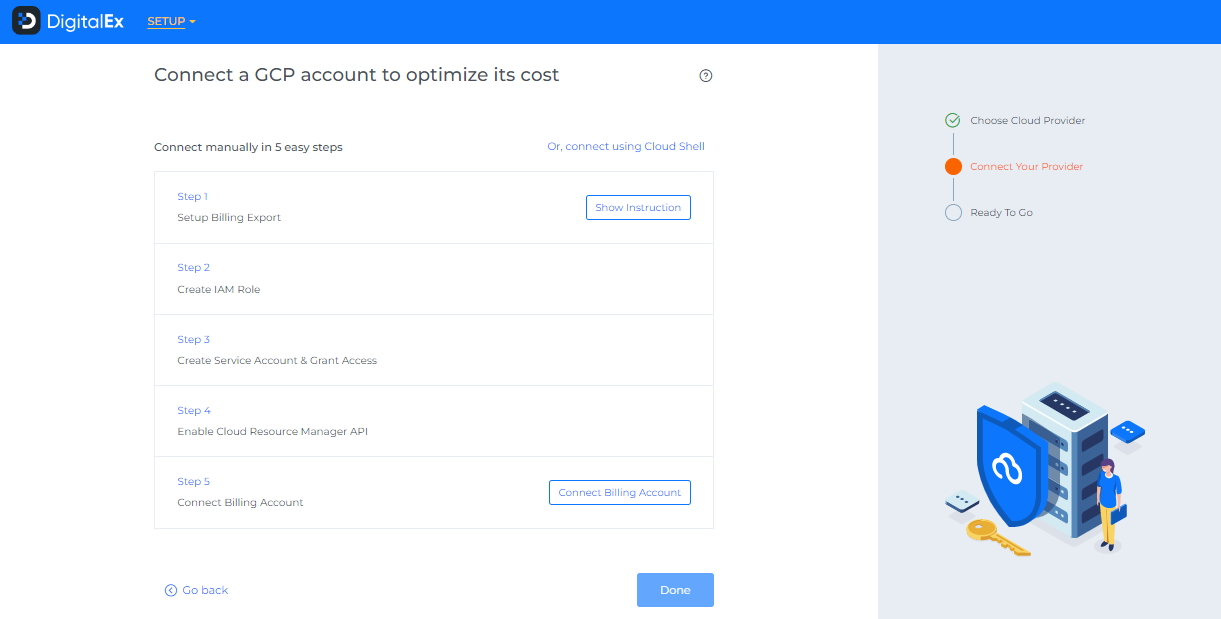
Task: Expand Step 4 Enable Cloud Resource Manager API
Action: [434, 421]
